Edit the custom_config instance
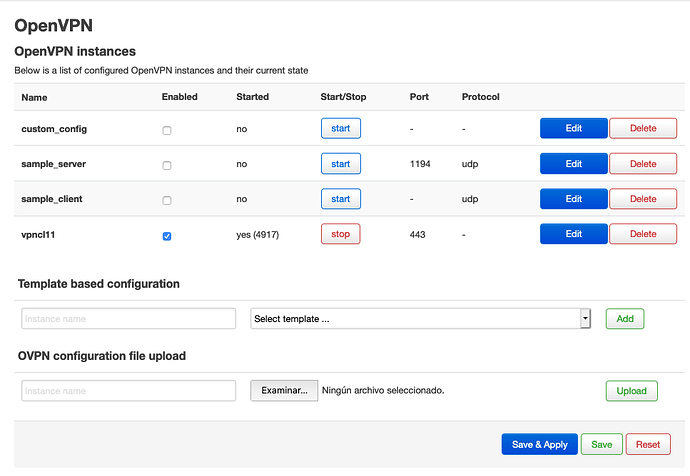The image size is (690, 476). click(574, 128)
